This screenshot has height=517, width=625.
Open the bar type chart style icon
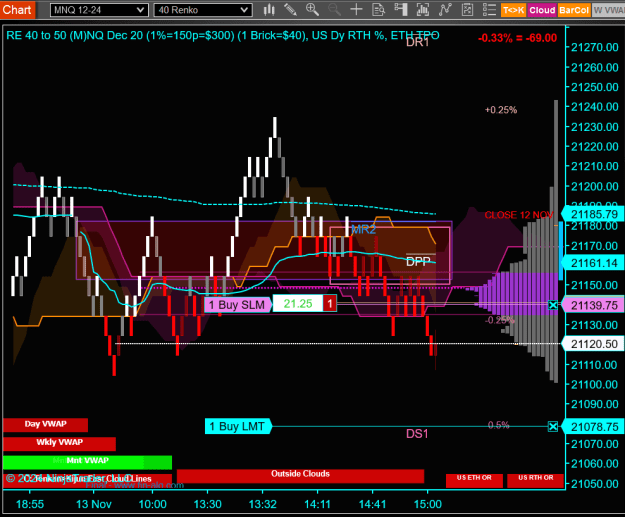269,10
